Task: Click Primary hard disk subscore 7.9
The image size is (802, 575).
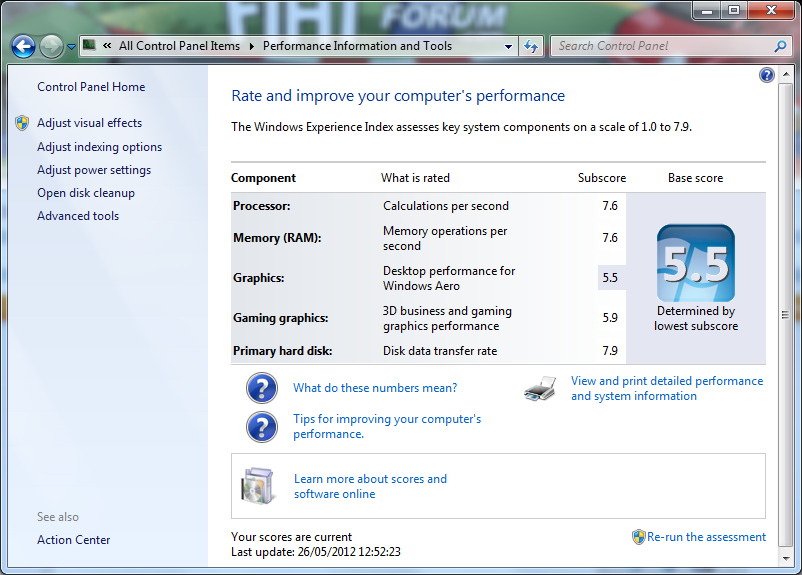Action: coord(610,351)
